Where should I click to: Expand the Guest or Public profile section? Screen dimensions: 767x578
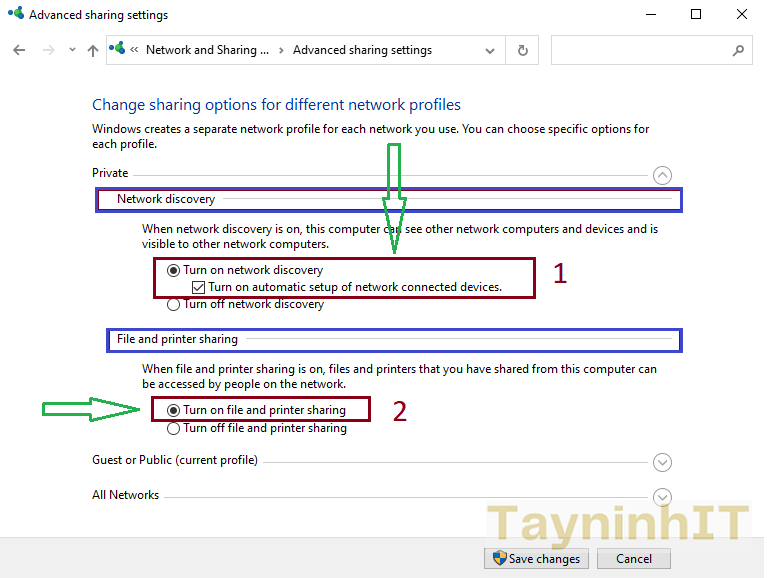coord(662,462)
